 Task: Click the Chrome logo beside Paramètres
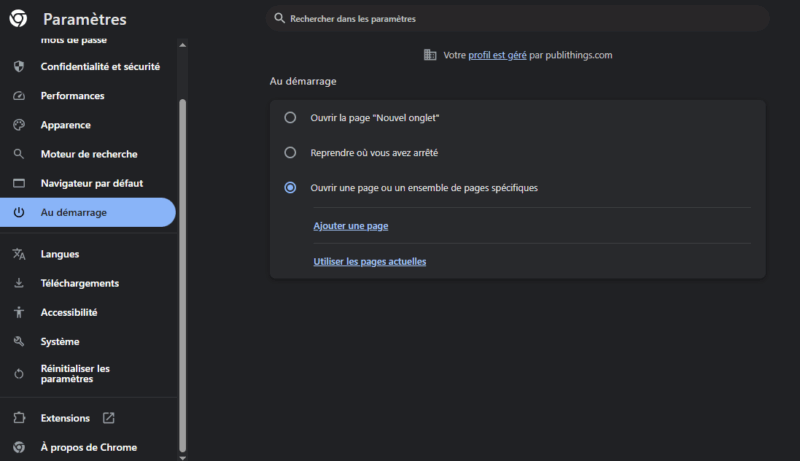pos(18,18)
